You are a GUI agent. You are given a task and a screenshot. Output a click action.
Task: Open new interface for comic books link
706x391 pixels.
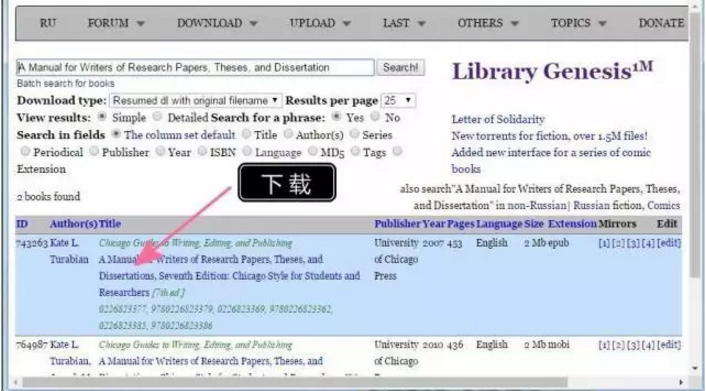coord(551,160)
